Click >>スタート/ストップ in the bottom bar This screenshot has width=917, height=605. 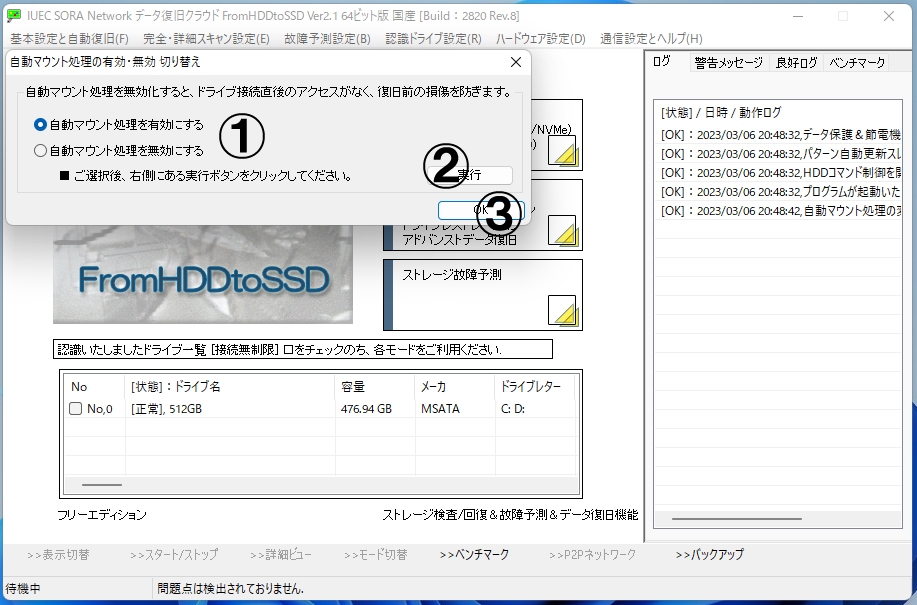tap(174, 555)
